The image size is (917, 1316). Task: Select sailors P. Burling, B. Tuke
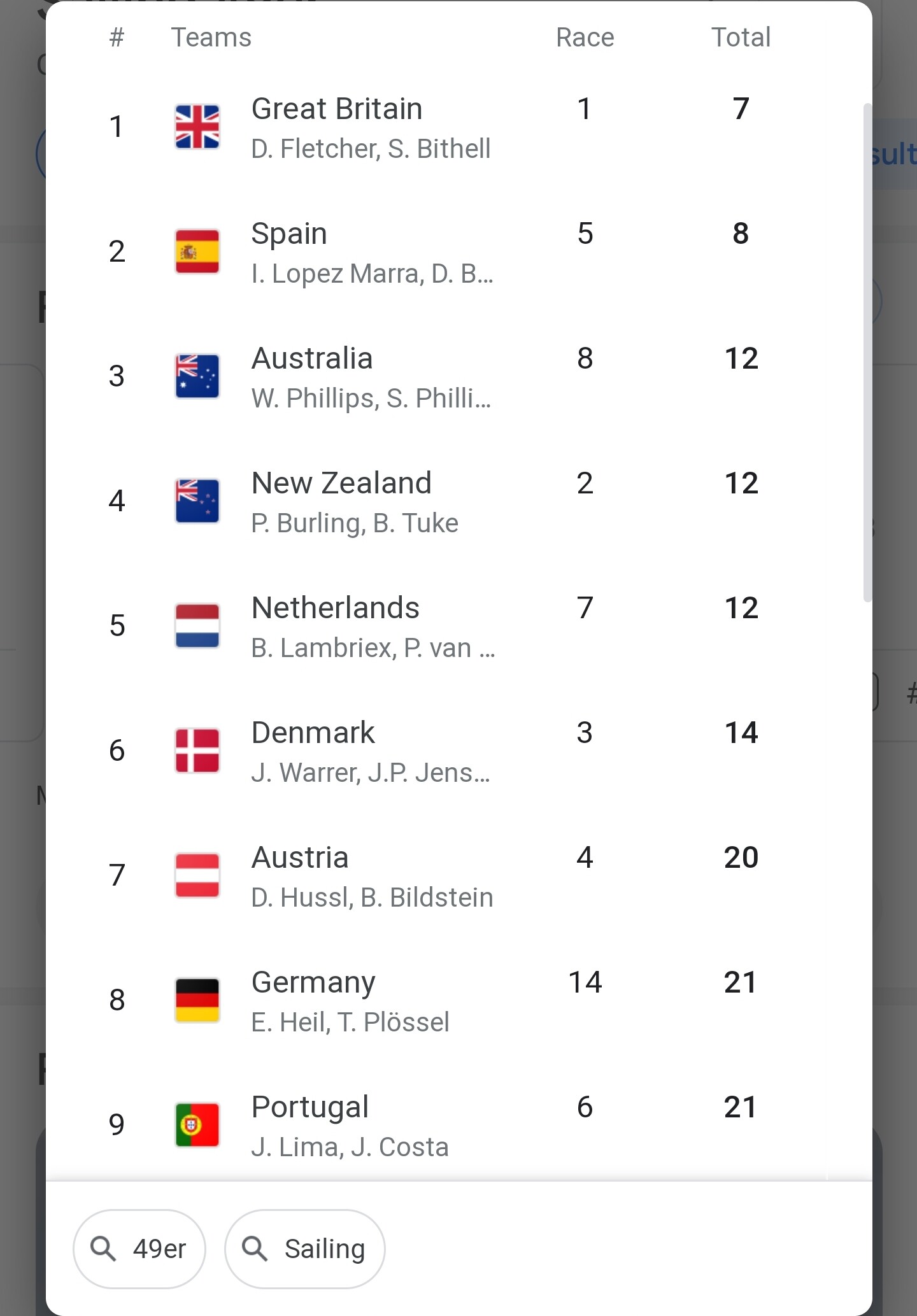tap(355, 523)
